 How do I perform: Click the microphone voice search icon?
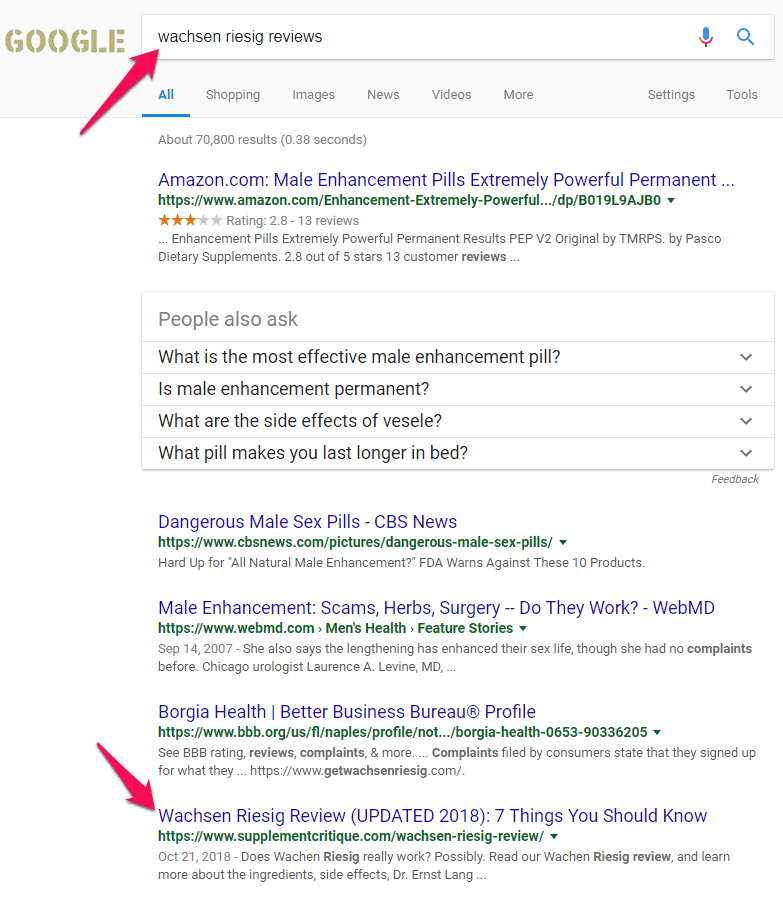pyautogui.click(x=706, y=37)
